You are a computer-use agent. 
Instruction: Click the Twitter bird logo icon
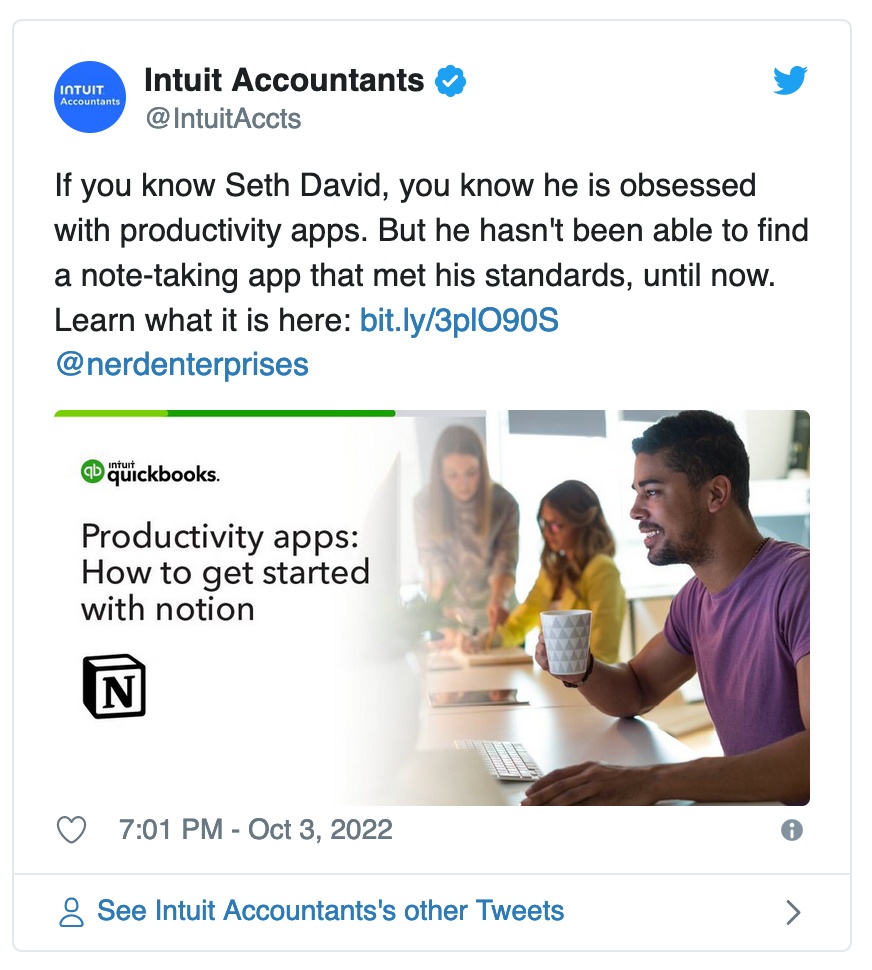[790, 80]
